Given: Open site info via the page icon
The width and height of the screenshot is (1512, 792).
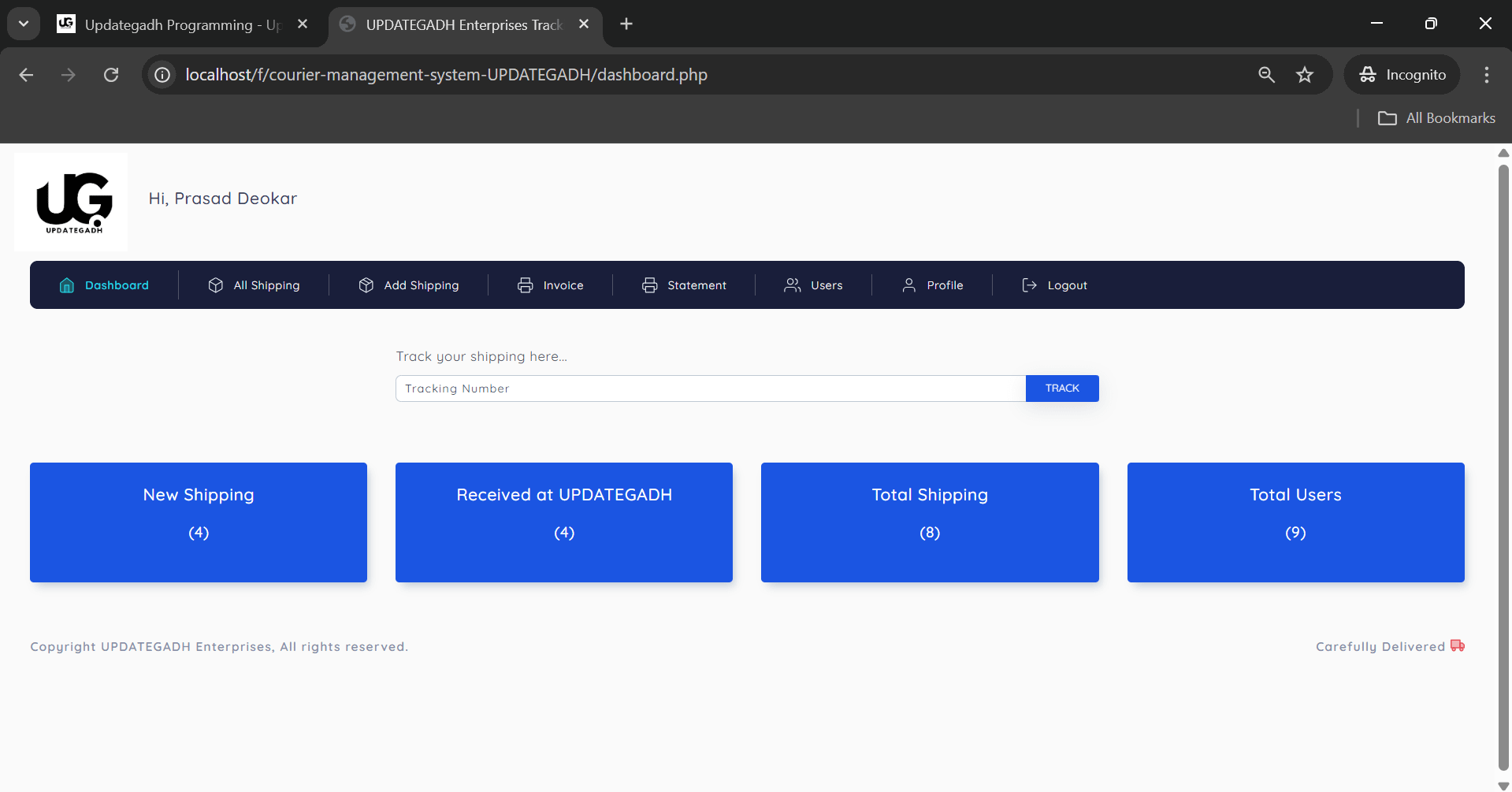Looking at the screenshot, I should click(x=162, y=74).
